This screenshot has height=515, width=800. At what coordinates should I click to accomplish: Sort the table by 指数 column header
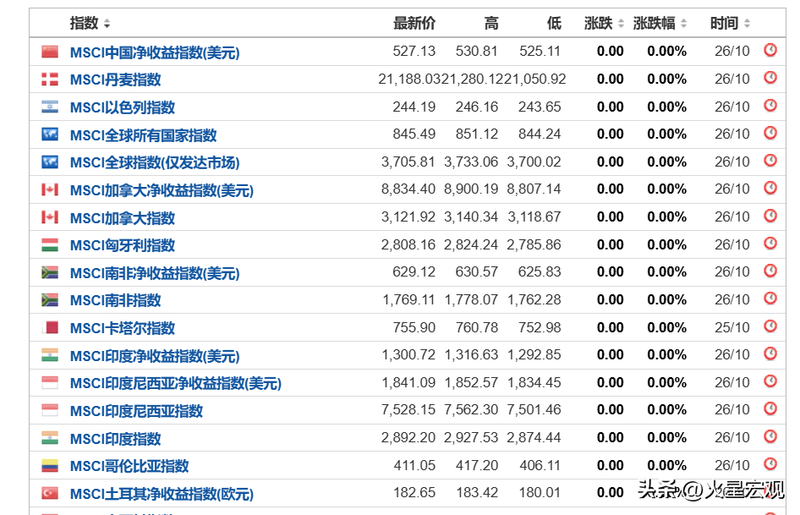coord(90,23)
